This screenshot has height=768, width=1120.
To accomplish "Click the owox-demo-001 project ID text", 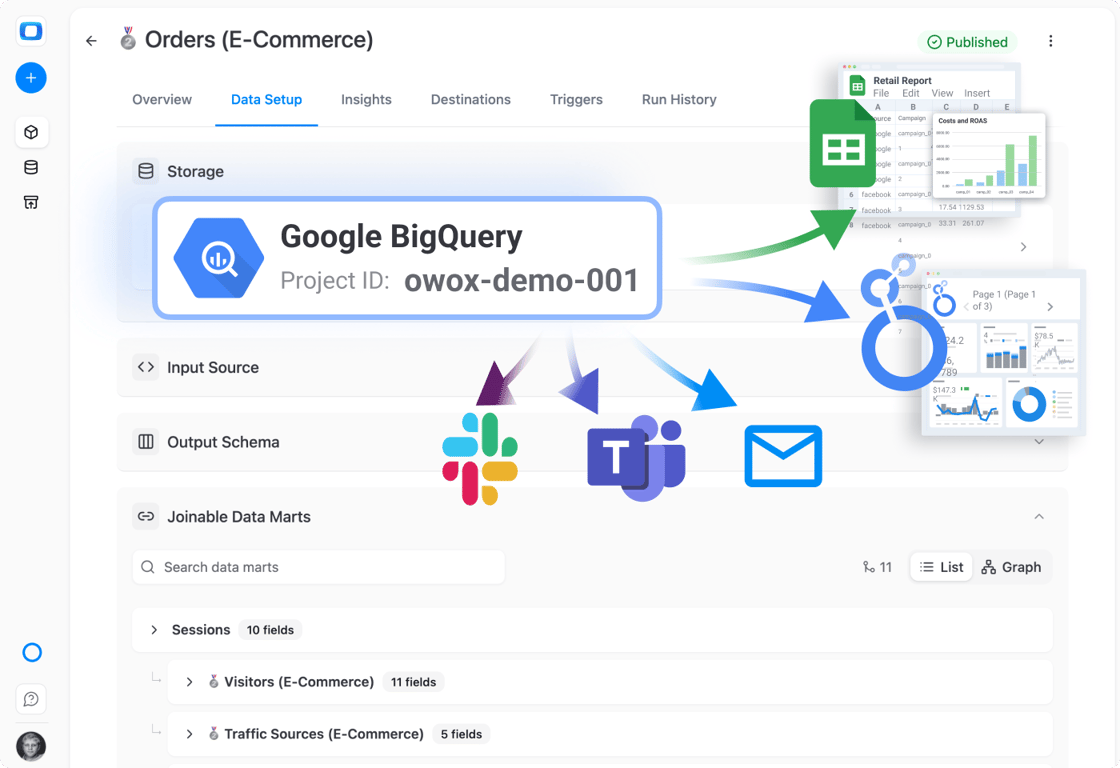I will (x=521, y=280).
